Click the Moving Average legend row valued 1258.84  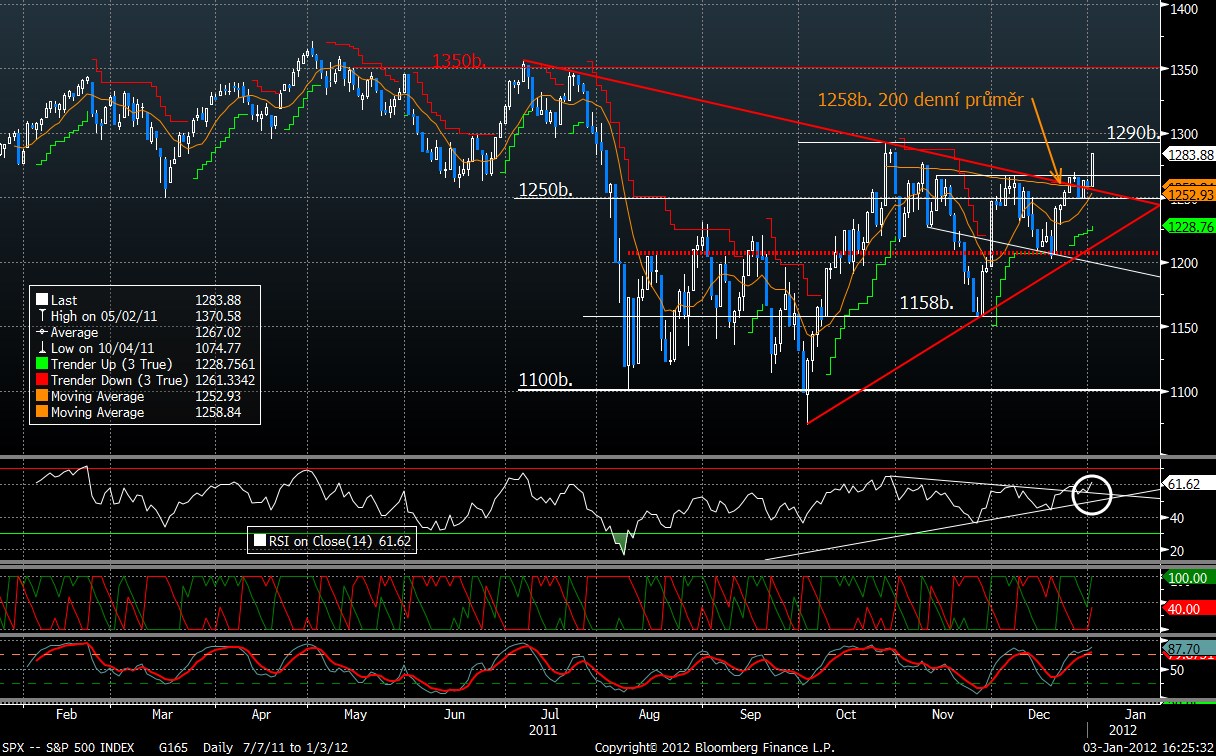144,412
